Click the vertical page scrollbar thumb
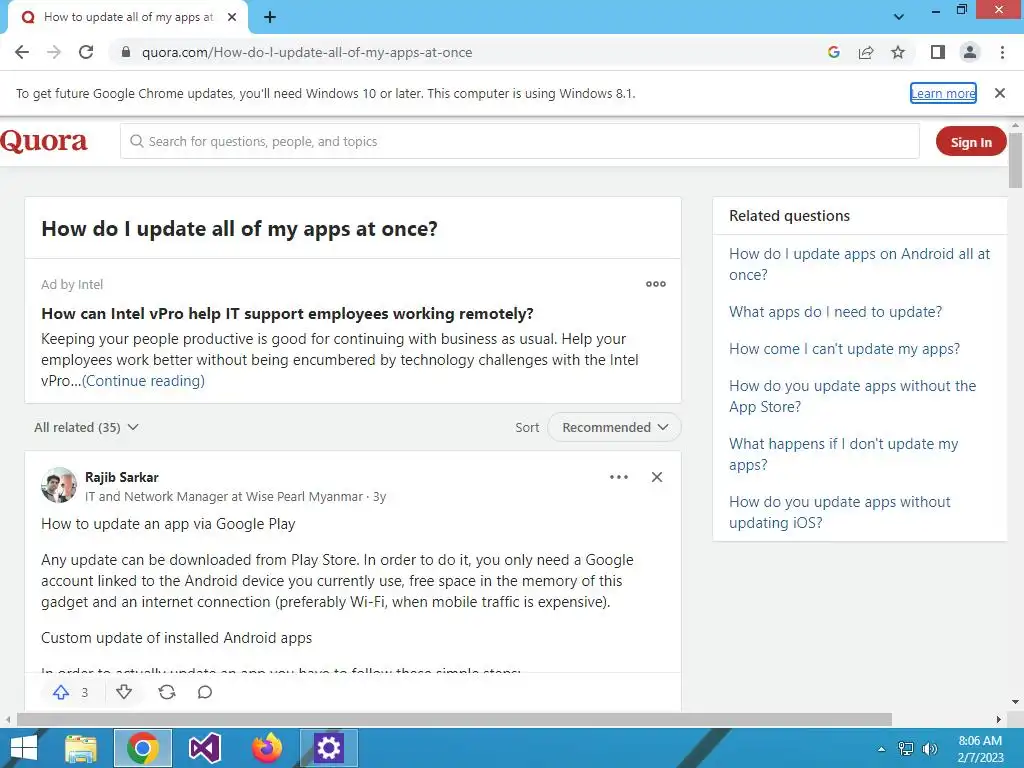This screenshot has width=1024, height=768. (x=1015, y=159)
